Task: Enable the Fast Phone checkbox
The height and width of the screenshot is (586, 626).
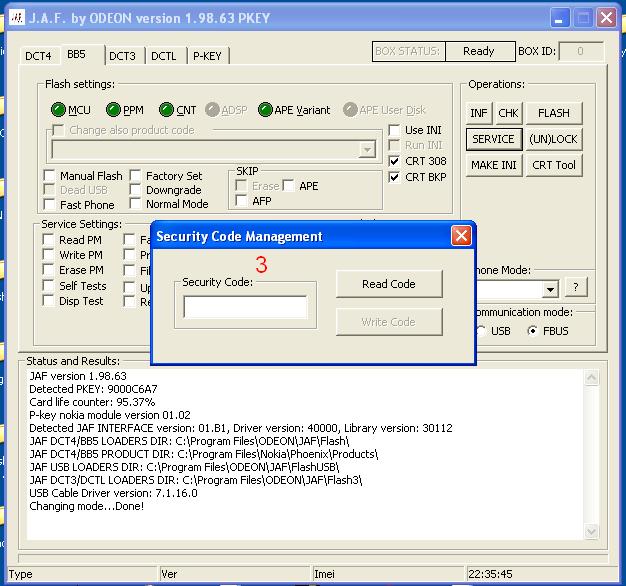Action: tap(49, 204)
